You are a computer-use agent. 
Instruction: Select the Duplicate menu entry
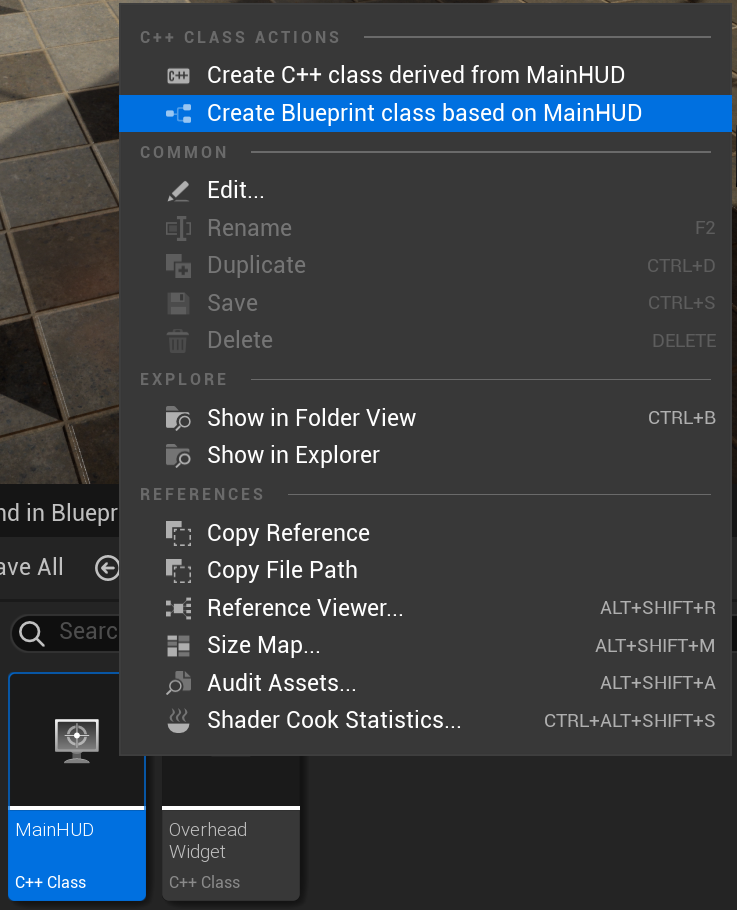coord(425,265)
